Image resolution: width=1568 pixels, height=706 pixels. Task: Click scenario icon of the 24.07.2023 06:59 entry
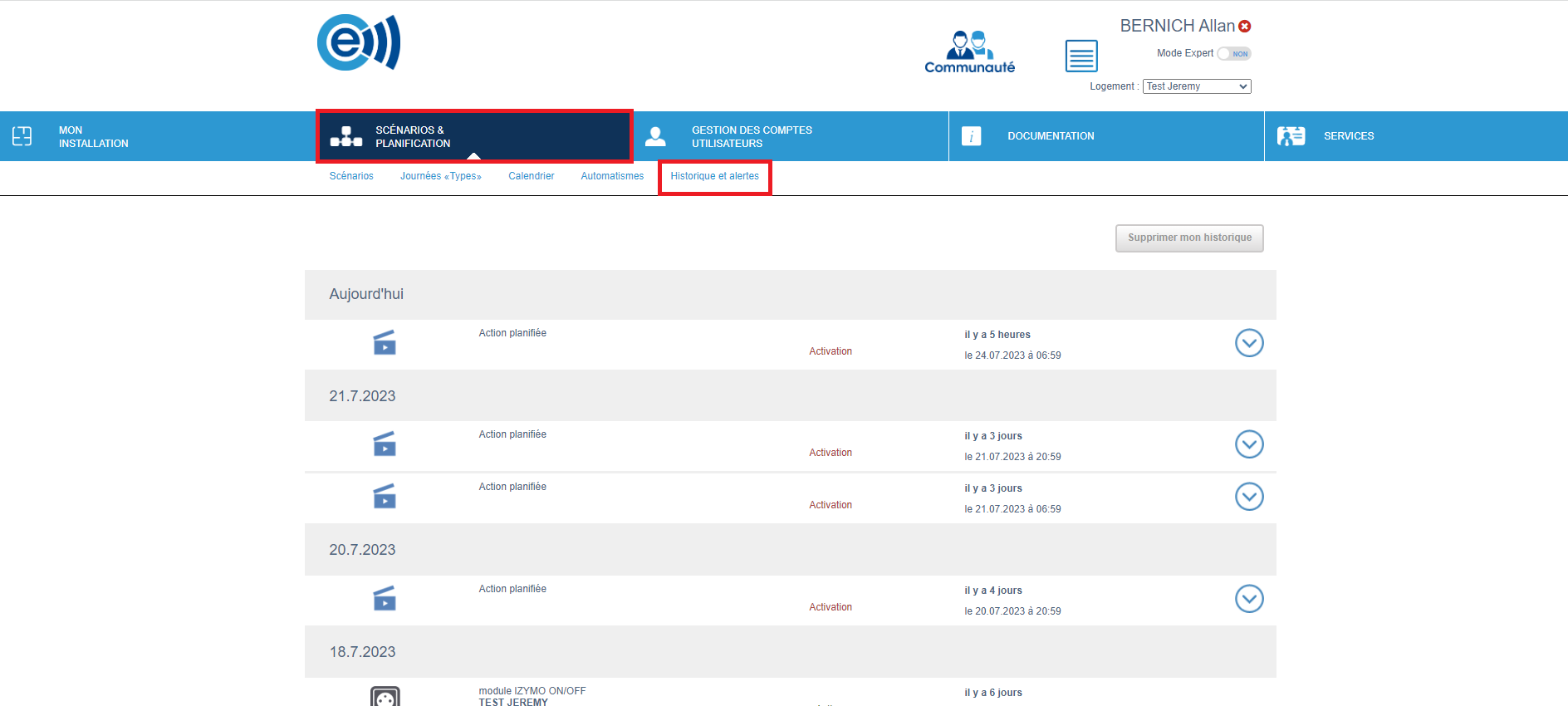coord(385,342)
